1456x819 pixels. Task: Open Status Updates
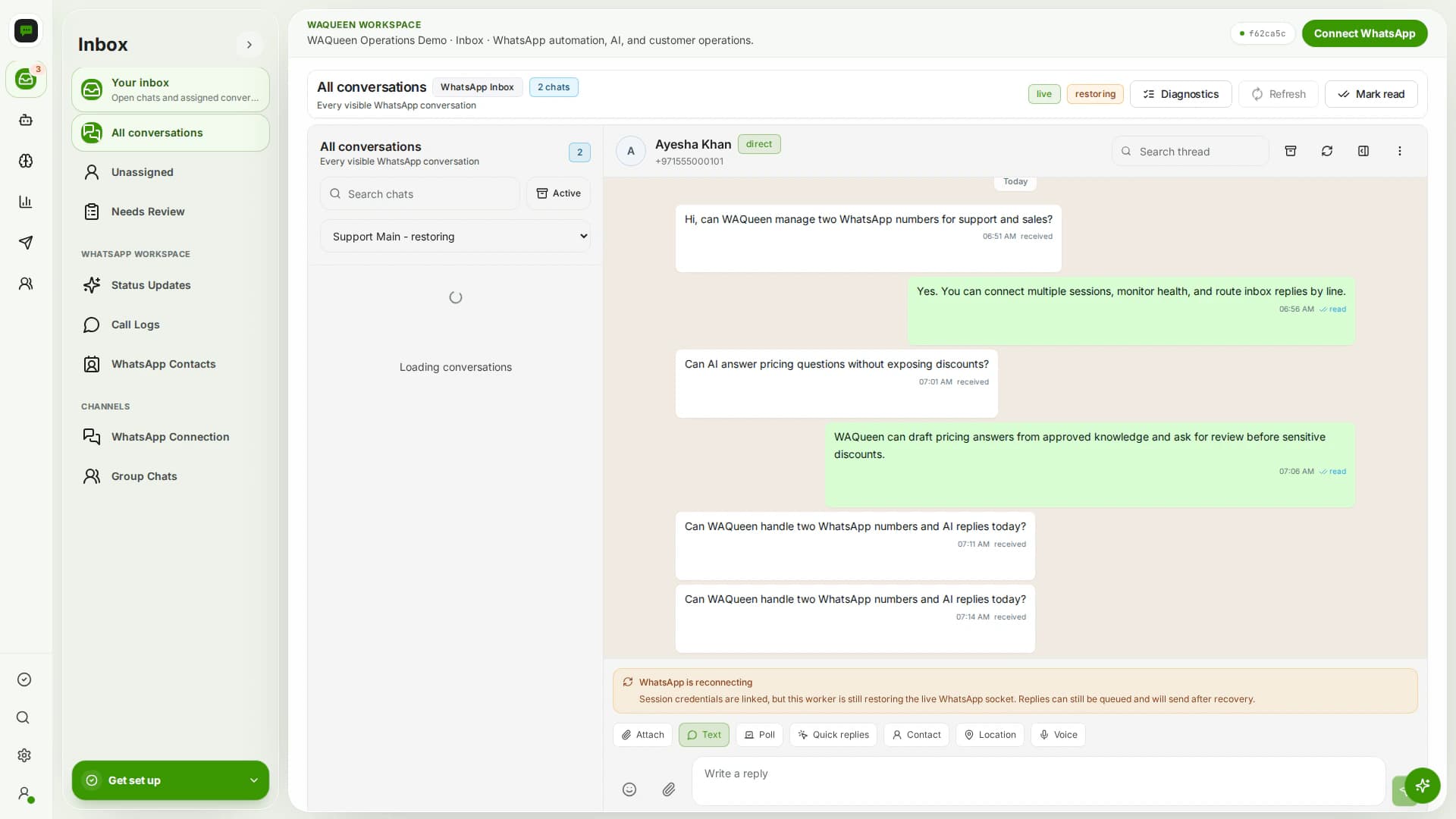point(171,285)
